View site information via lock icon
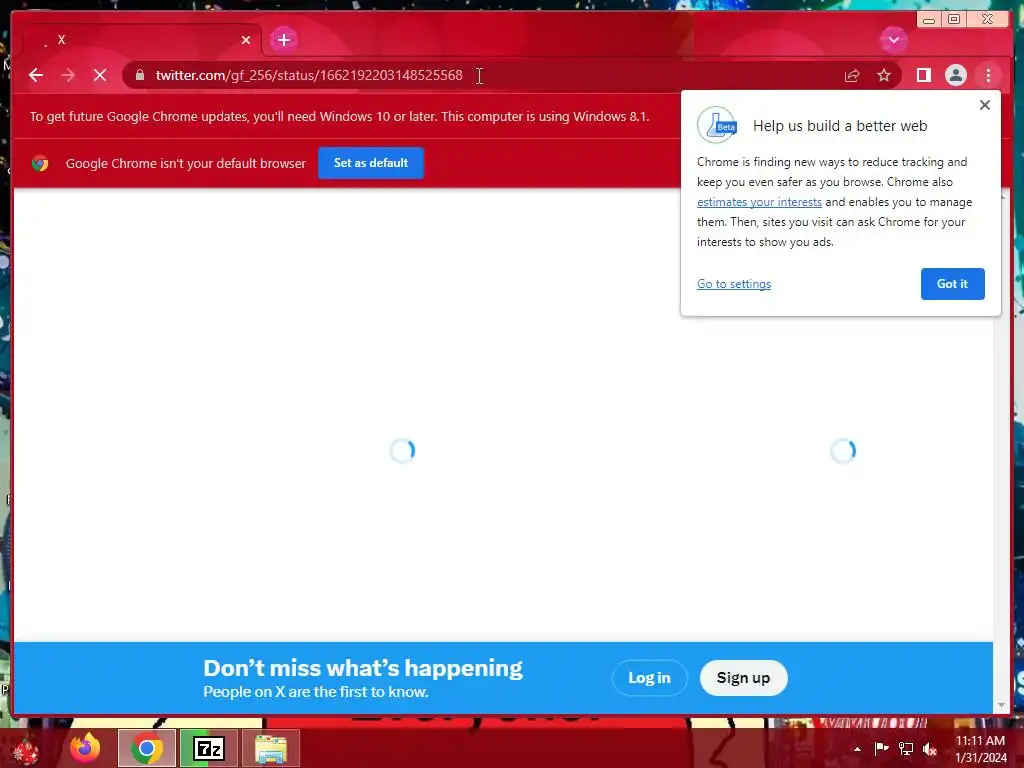1024x768 pixels. click(x=139, y=76)
